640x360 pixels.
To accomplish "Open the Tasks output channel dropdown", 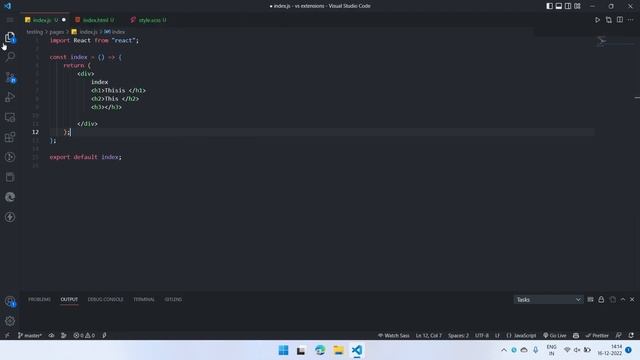I will tap(548, 300).
